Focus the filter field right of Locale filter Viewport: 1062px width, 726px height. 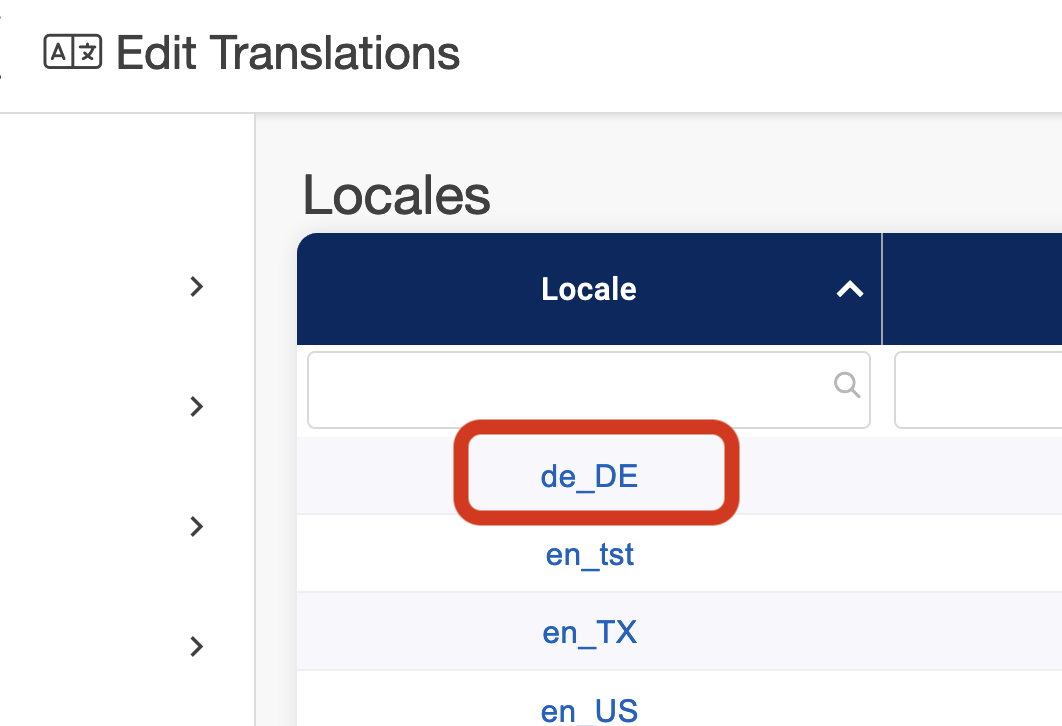pos(978,389)
